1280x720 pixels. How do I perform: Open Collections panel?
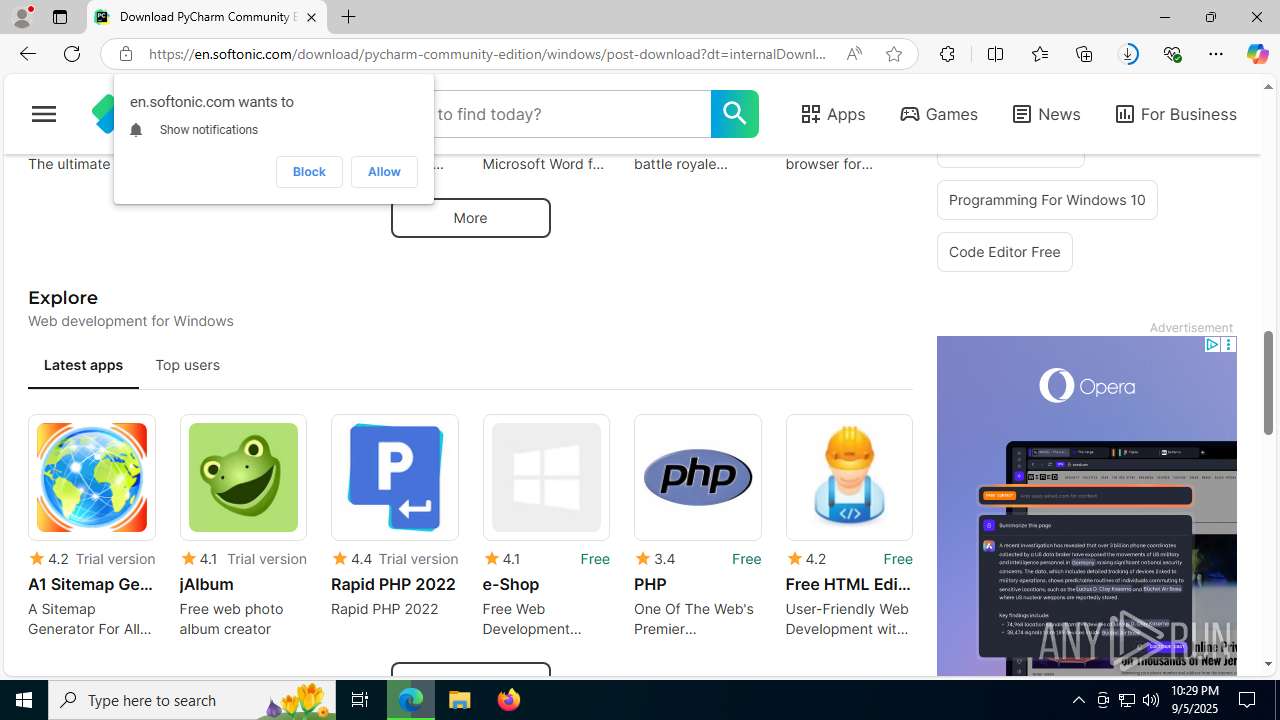click(x=1084, y=54)
